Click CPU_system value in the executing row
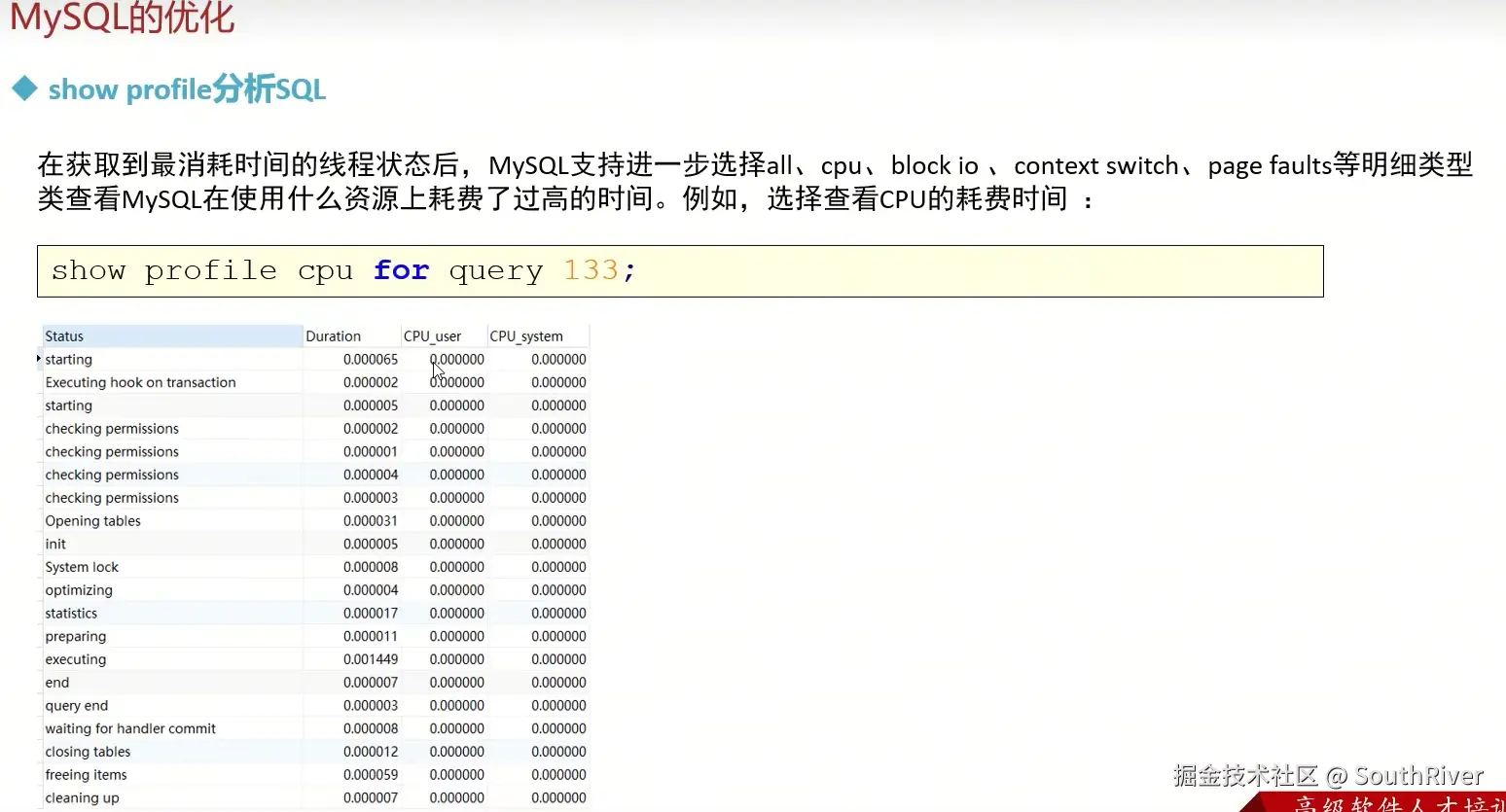The image size is (1506, 812). coord(558,659)
